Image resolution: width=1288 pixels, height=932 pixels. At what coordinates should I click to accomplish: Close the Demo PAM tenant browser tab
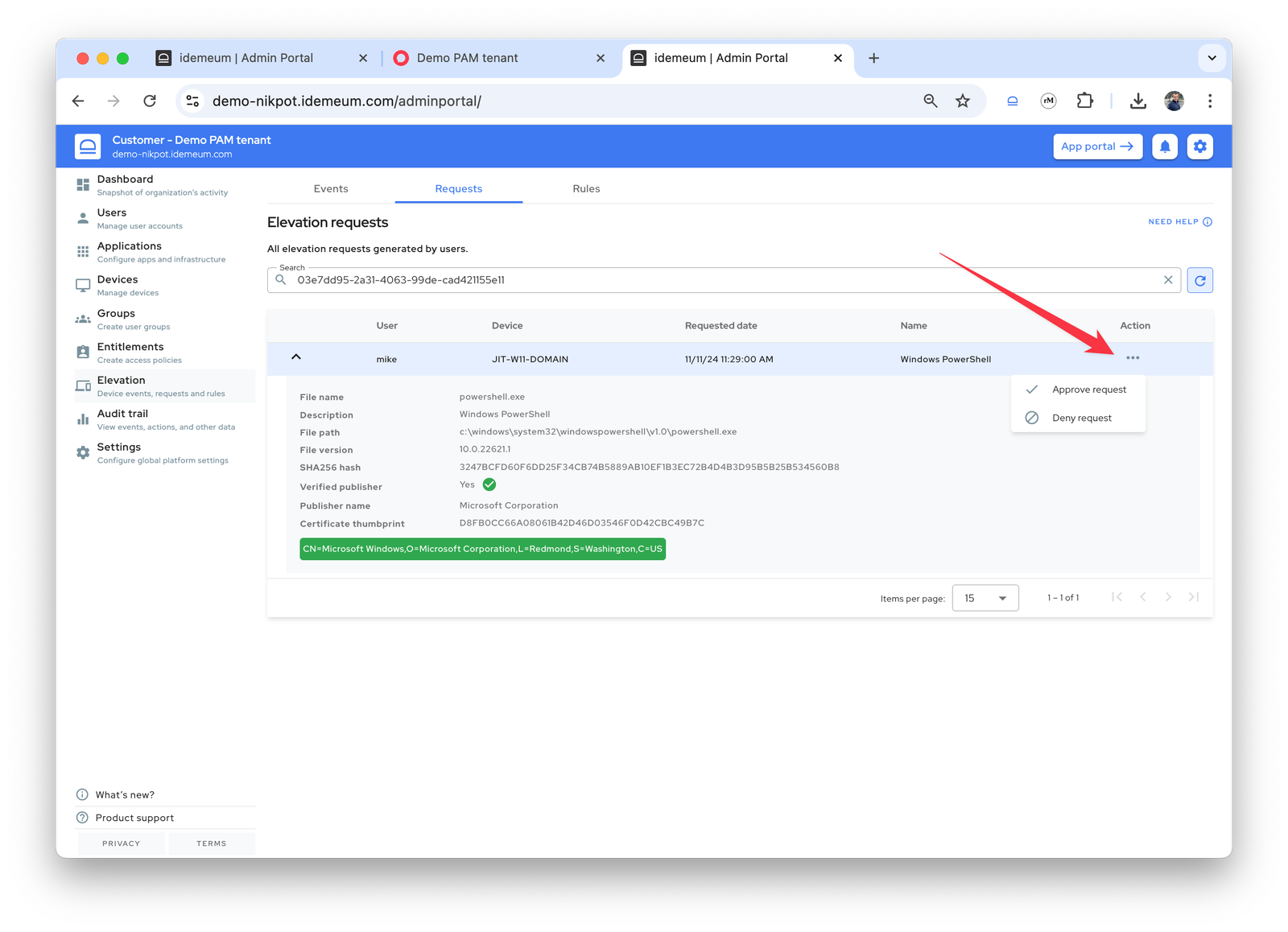[601, 58]
